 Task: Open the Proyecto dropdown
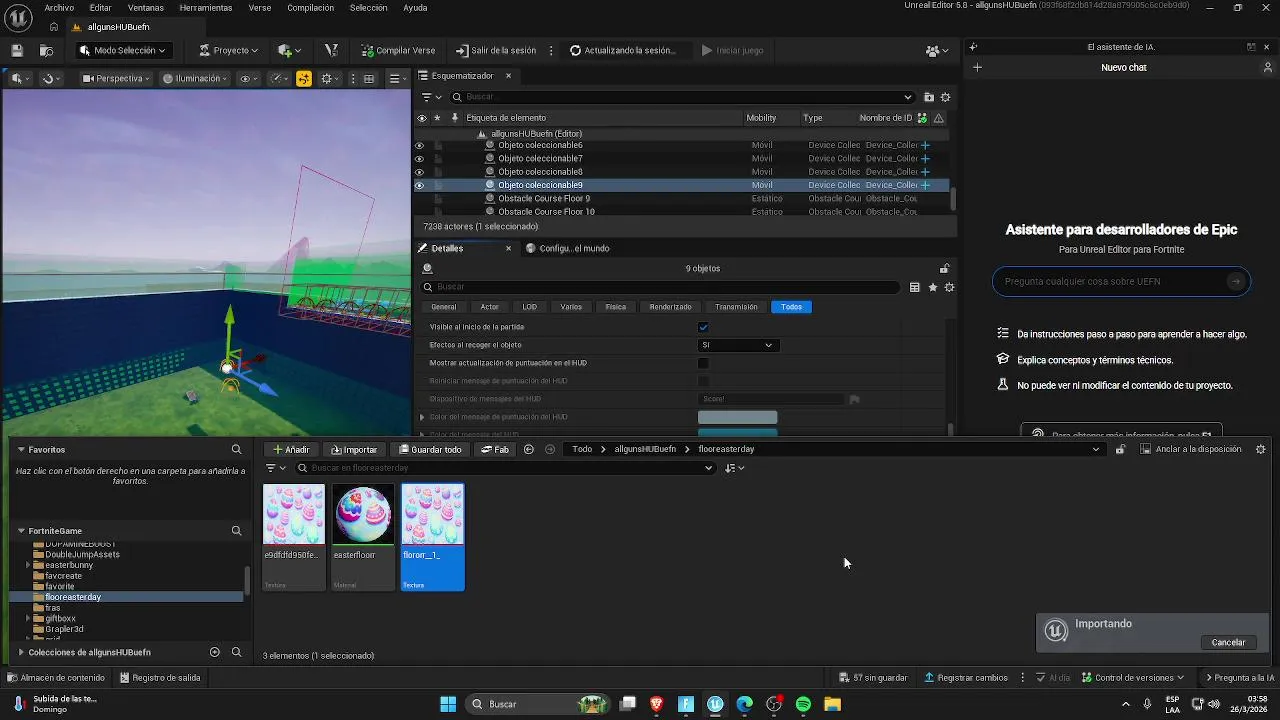228,50
